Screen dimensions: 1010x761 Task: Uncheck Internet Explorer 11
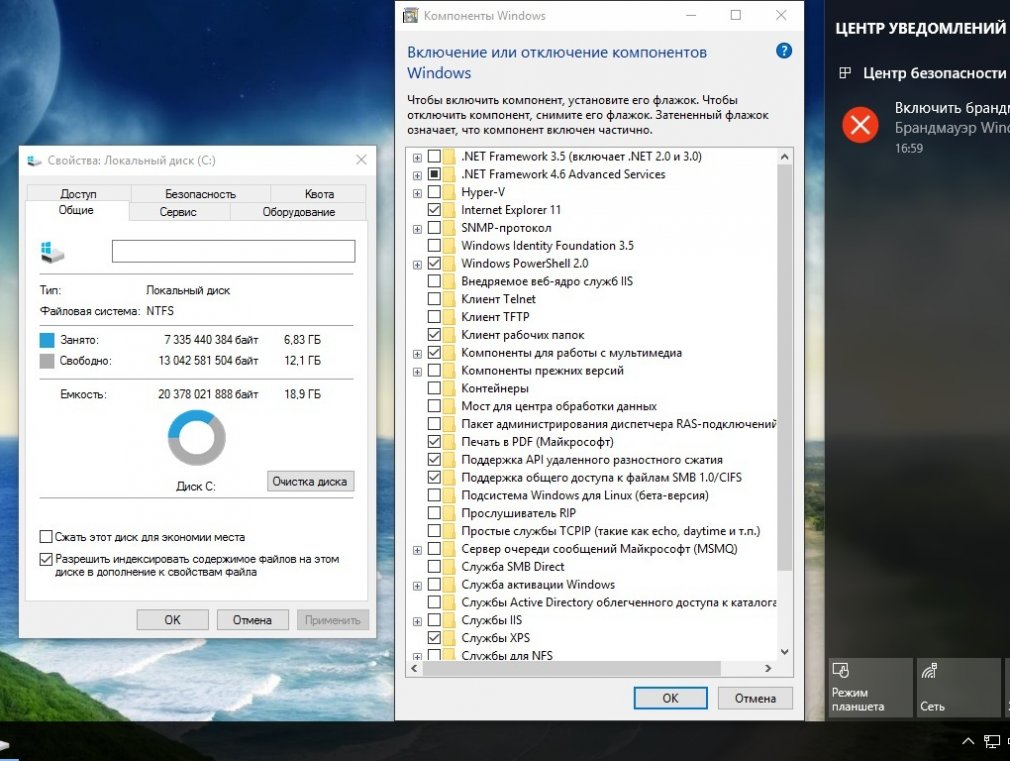click(434, 210)
